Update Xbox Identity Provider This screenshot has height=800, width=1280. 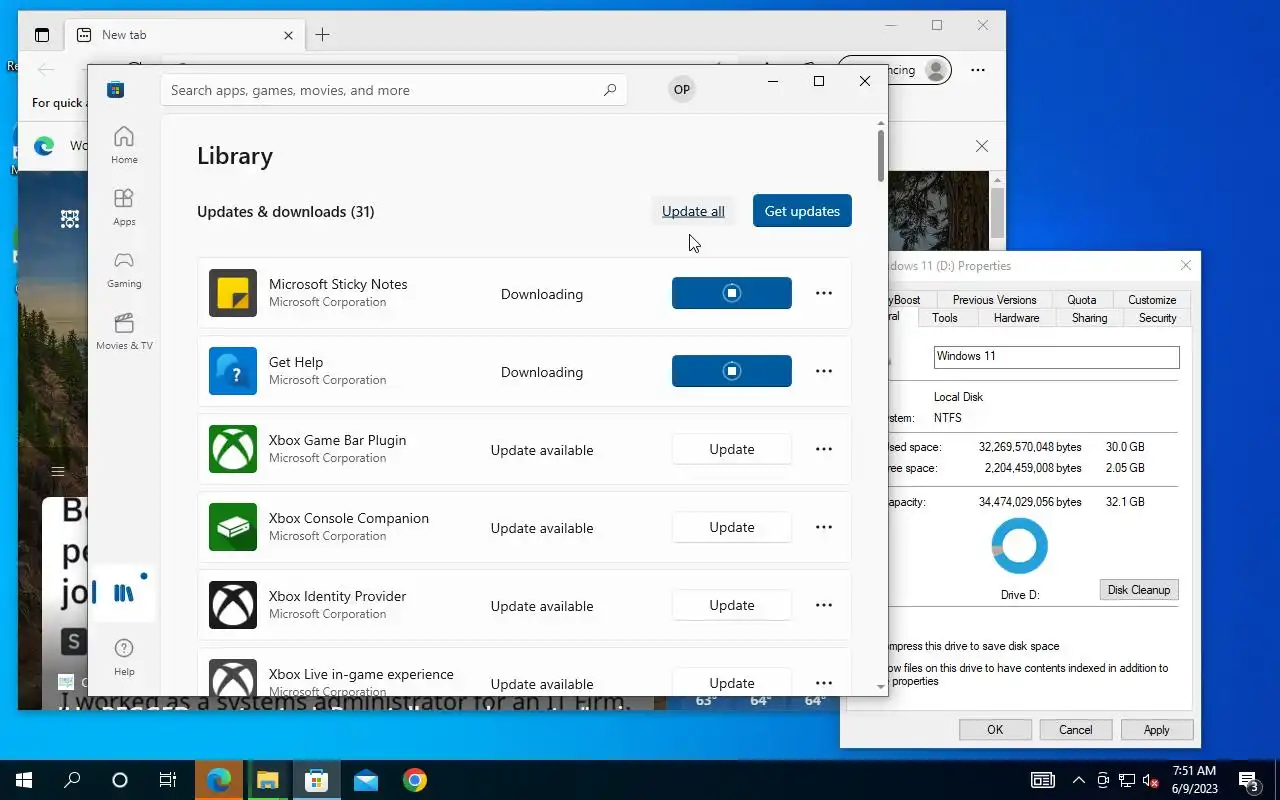(732, 605)
